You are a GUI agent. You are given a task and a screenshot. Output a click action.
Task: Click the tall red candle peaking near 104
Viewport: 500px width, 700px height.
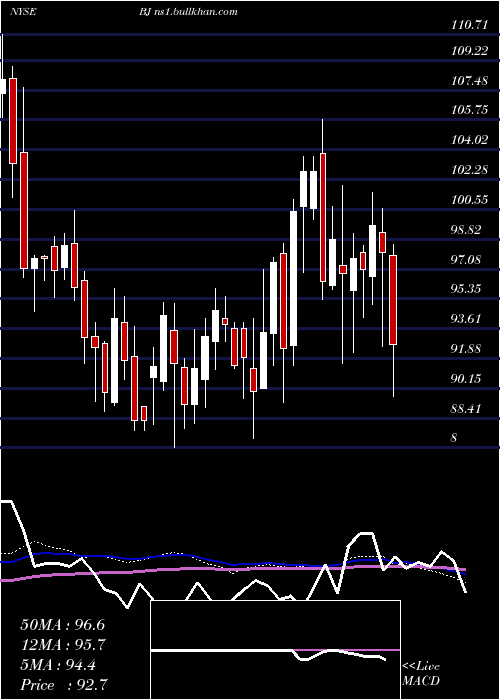click(x=323, y=217)
